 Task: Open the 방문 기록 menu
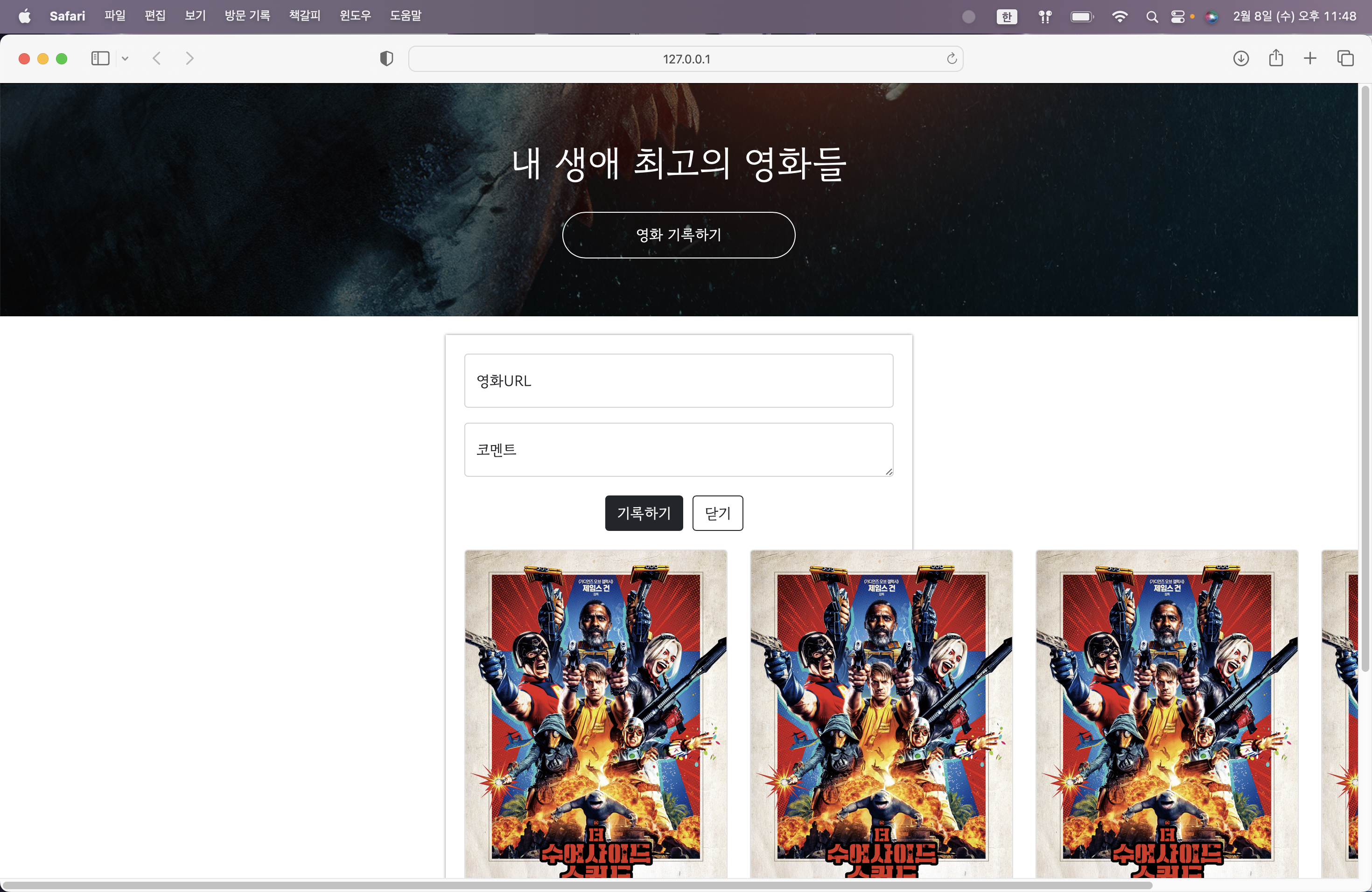(x=247, y=16)
